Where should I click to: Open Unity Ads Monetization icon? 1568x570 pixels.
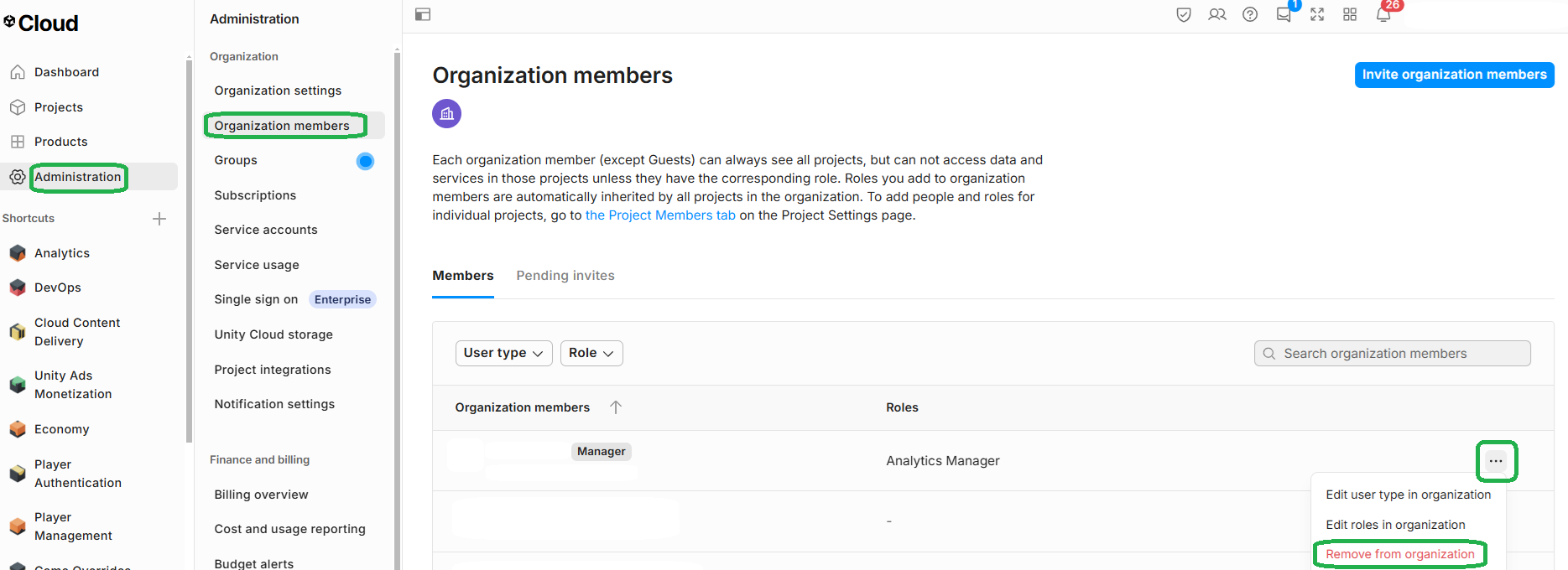18,385
